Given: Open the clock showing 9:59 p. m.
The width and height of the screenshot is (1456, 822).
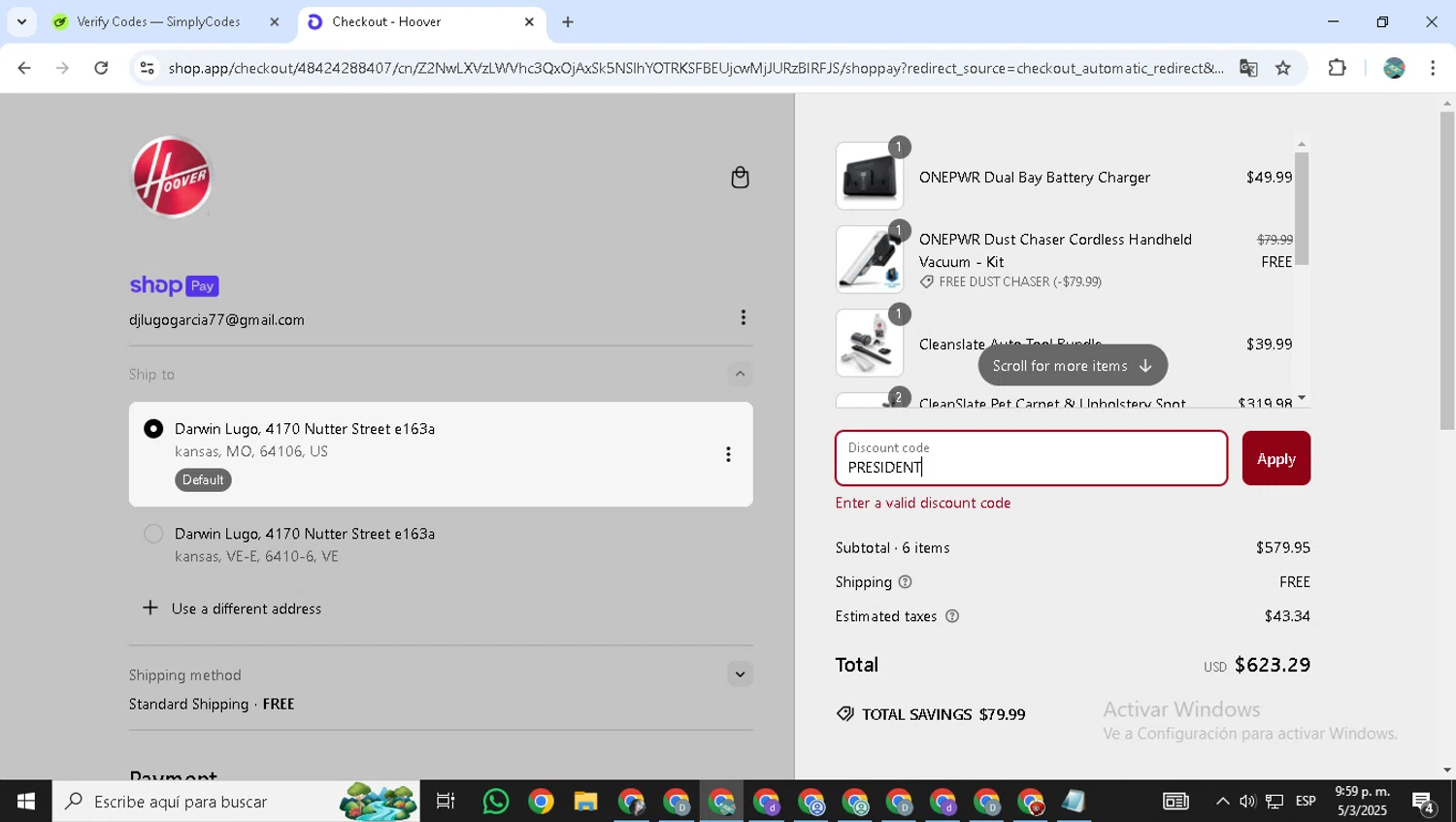Looking at the screenshot, I should [x=1362, y=802].
